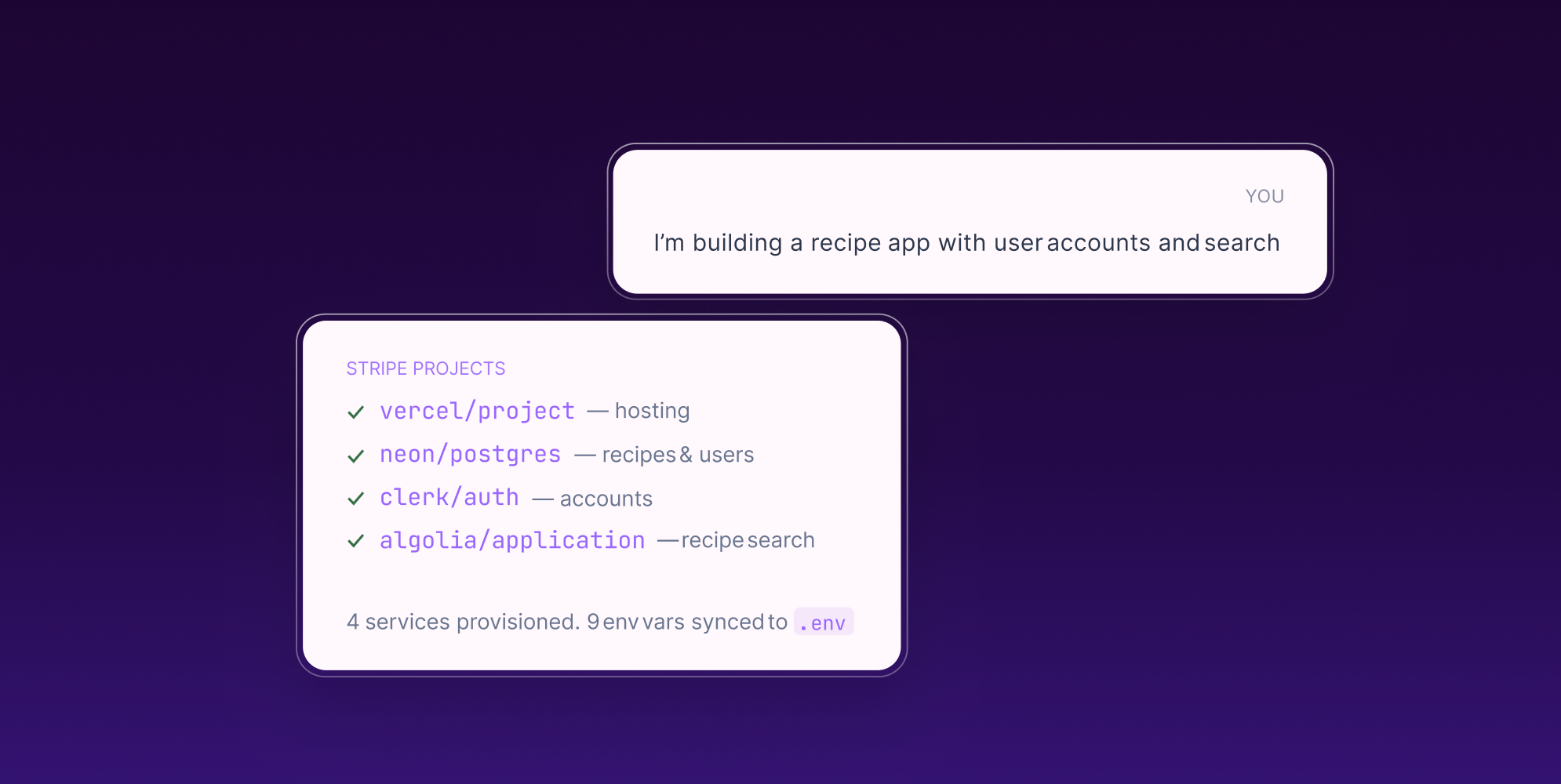The image size is (1561, 784).
Task: Select the neon/postgres service name
Action: coord(470,455)
